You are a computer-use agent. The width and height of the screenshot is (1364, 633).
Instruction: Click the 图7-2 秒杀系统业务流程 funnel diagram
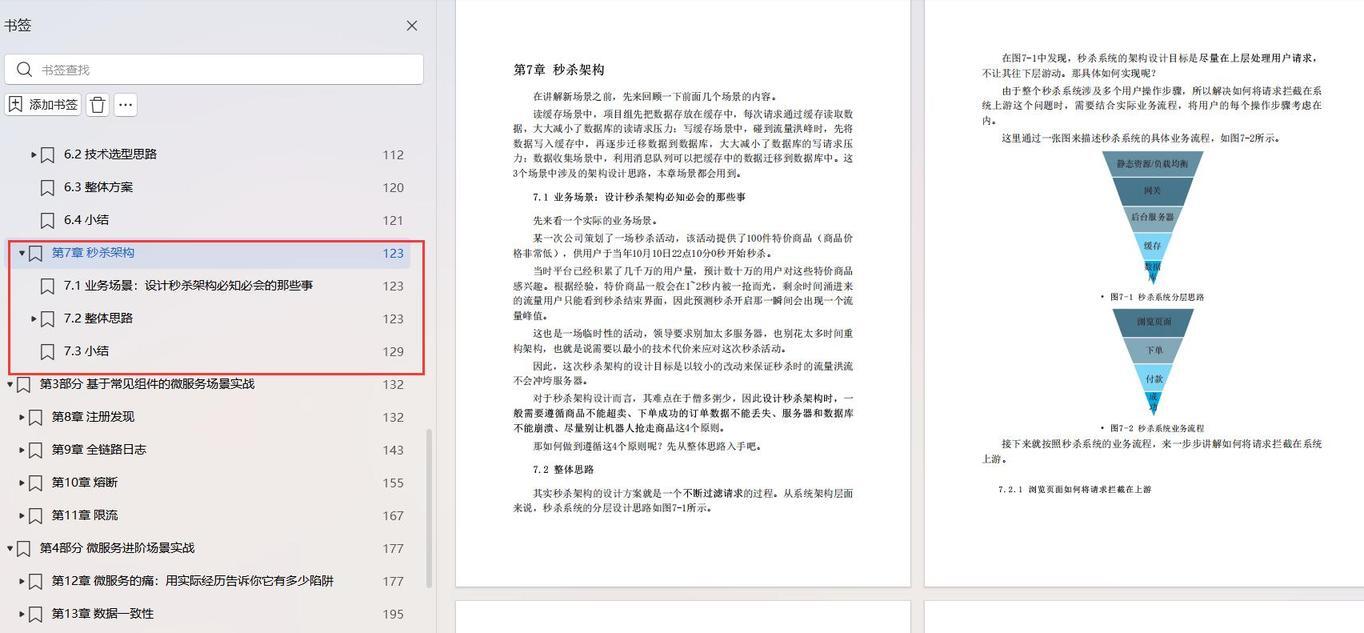pos(1153,362)
